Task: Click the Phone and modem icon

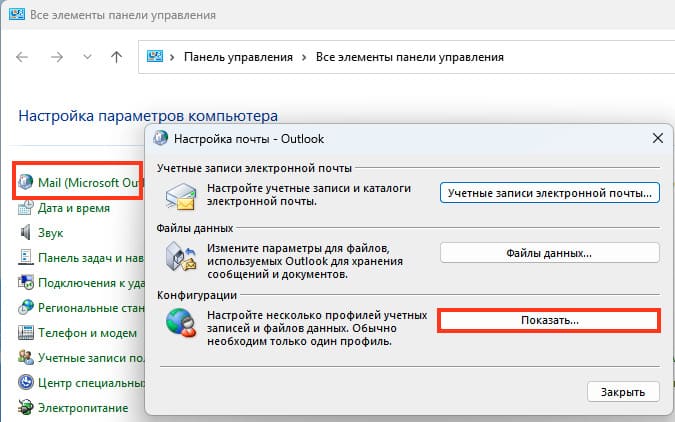Action: (26, 332)
